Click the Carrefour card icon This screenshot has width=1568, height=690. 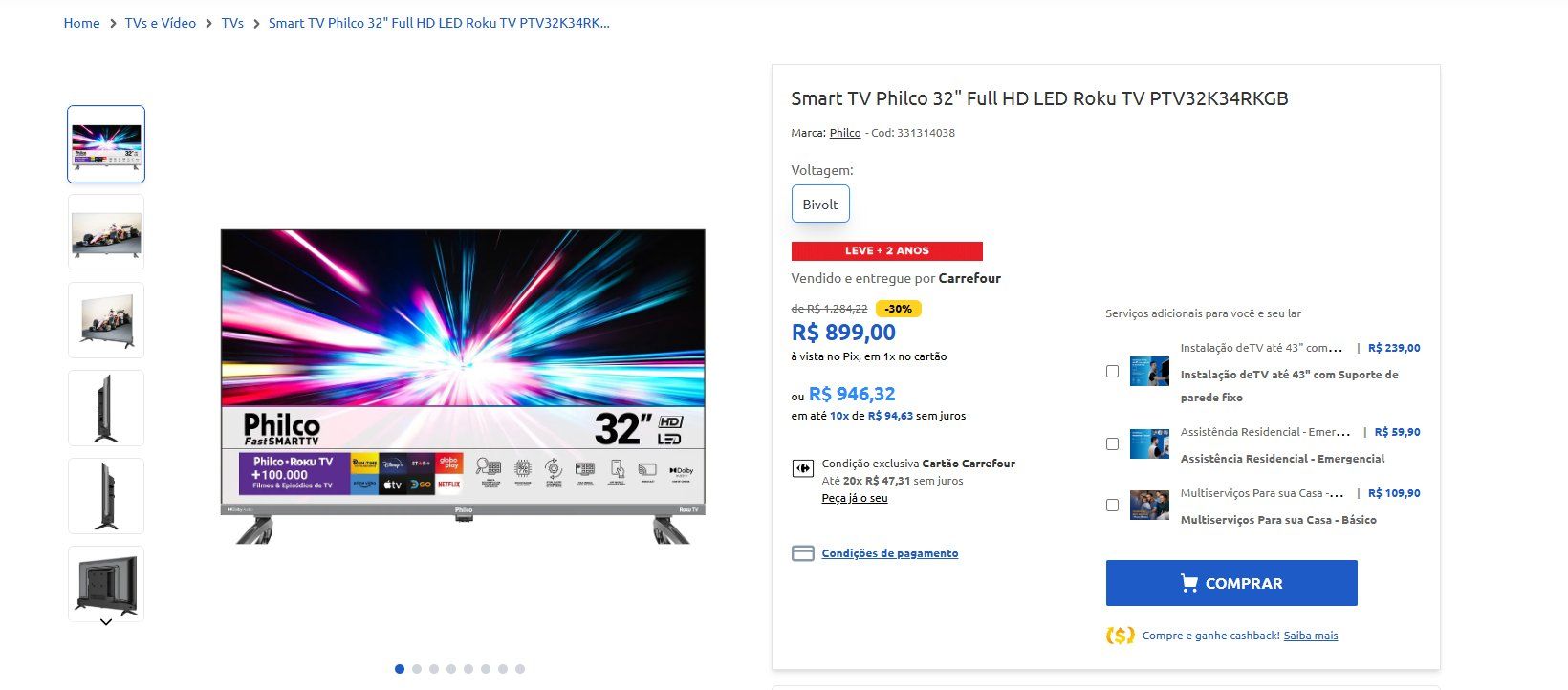click(x=802, y=468)
